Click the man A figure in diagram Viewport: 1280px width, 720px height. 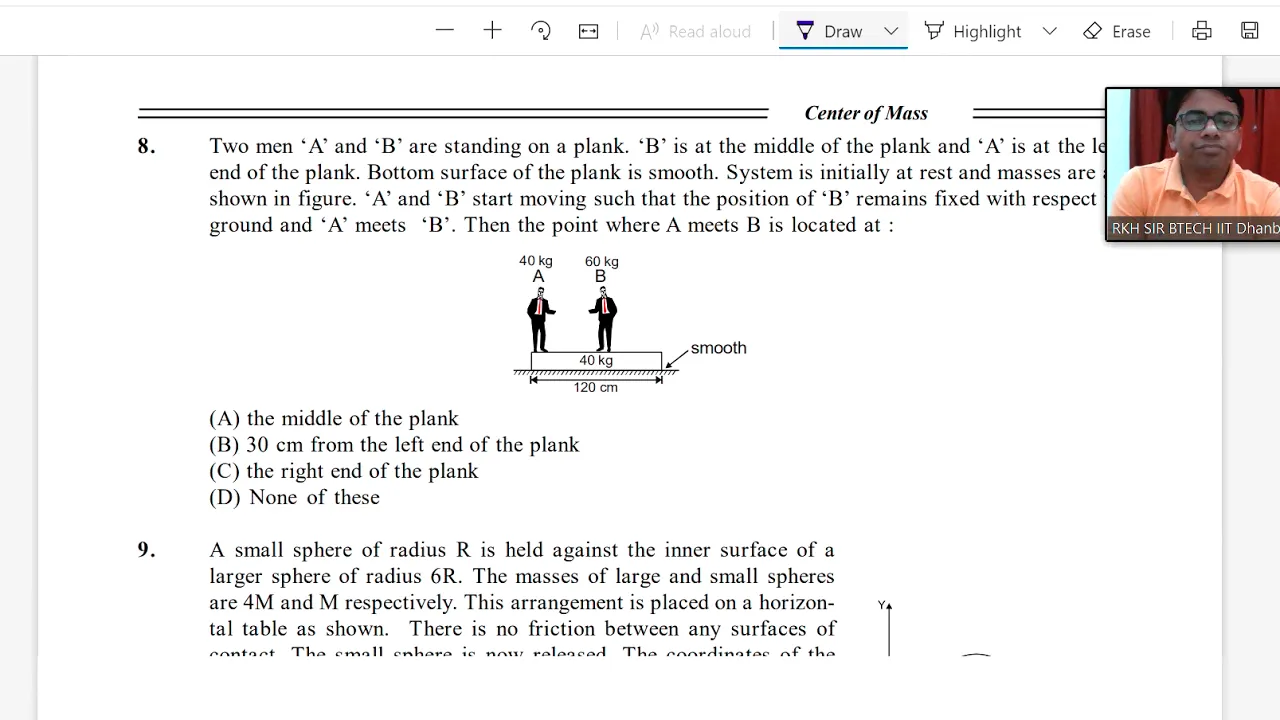point(540,319)
